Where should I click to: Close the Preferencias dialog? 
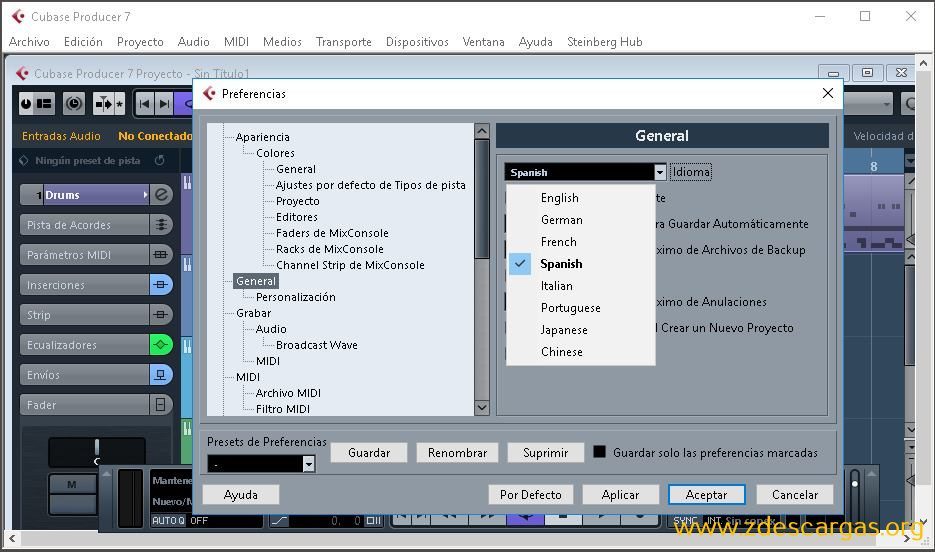click(828, 93)
